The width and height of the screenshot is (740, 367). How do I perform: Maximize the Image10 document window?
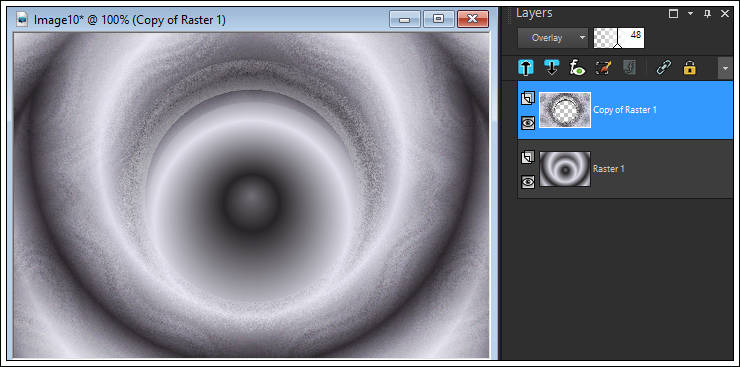click(x=439, y=19)
